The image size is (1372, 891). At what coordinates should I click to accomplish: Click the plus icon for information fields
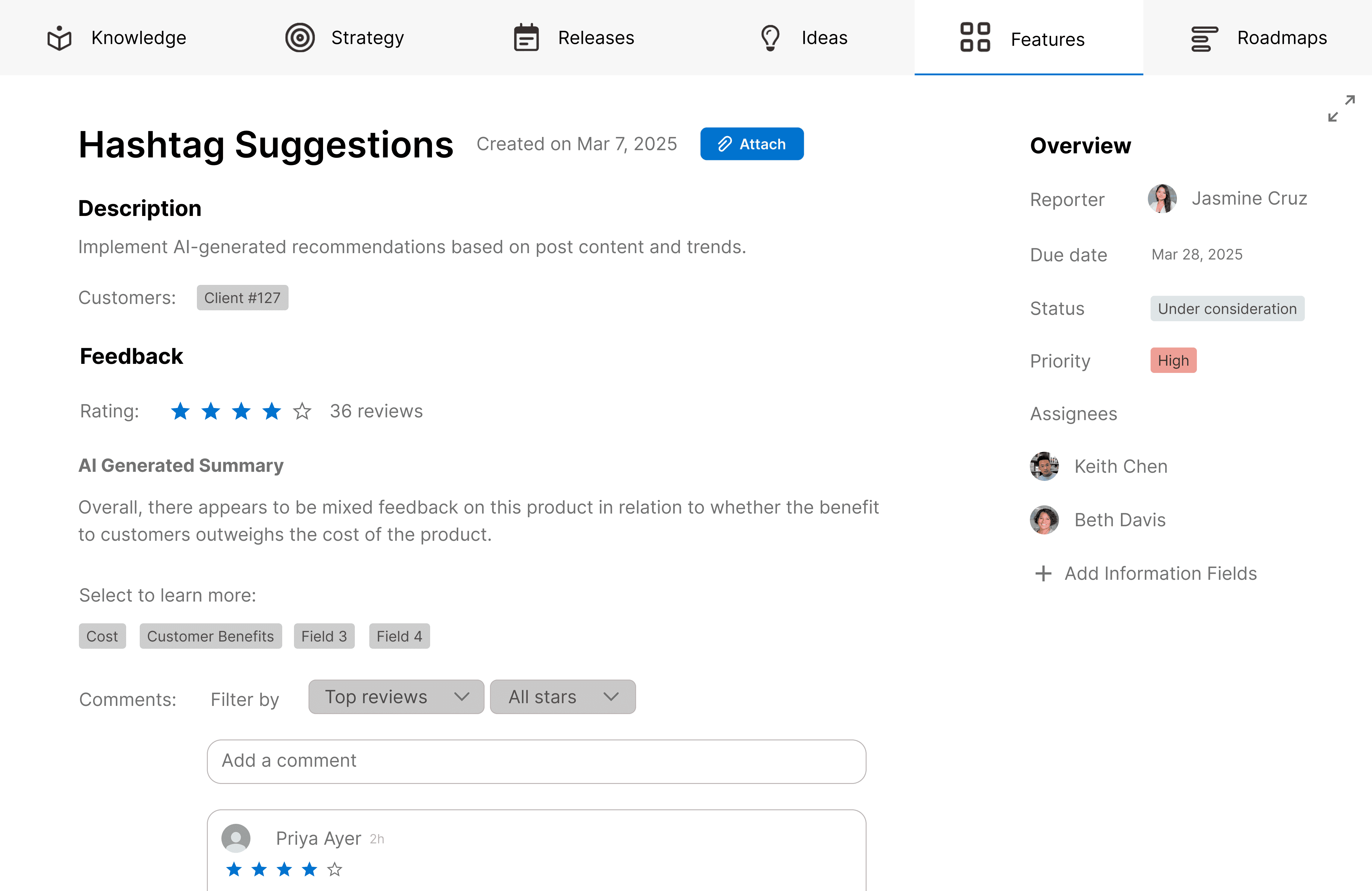[x=1043, y=573]
